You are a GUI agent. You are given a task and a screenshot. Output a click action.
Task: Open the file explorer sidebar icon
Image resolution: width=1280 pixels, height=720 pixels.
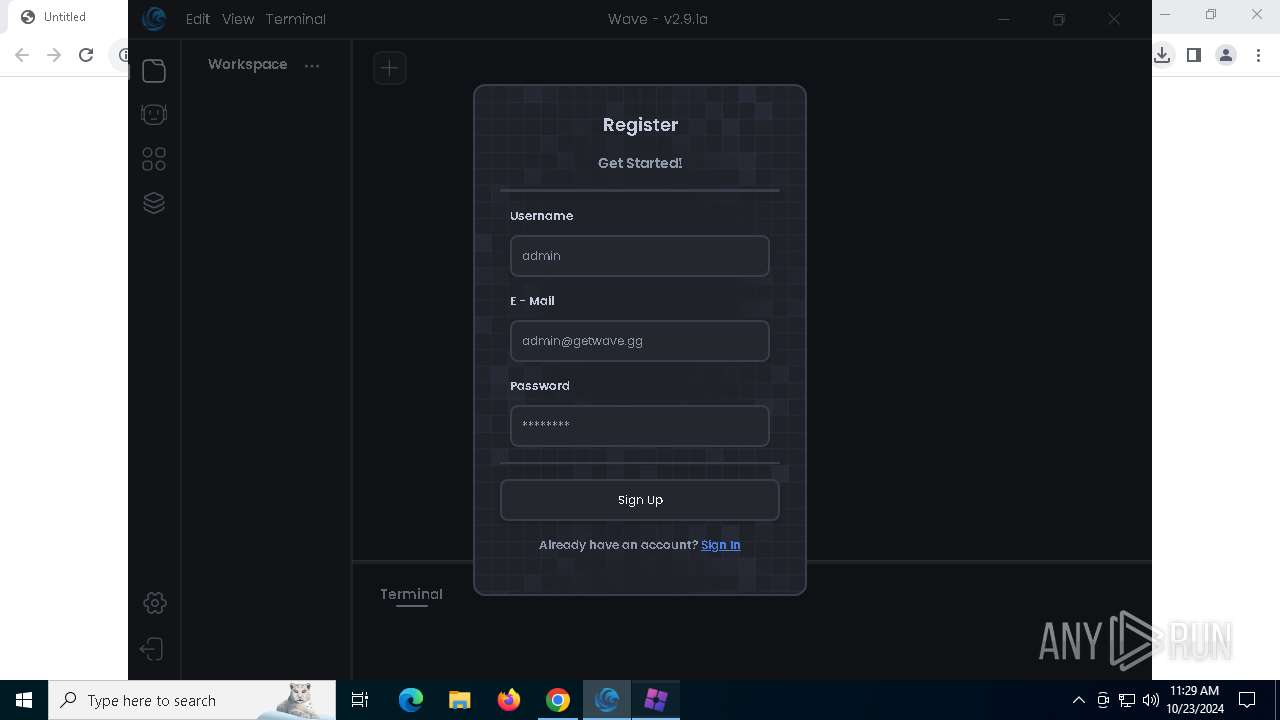(154, 71)
